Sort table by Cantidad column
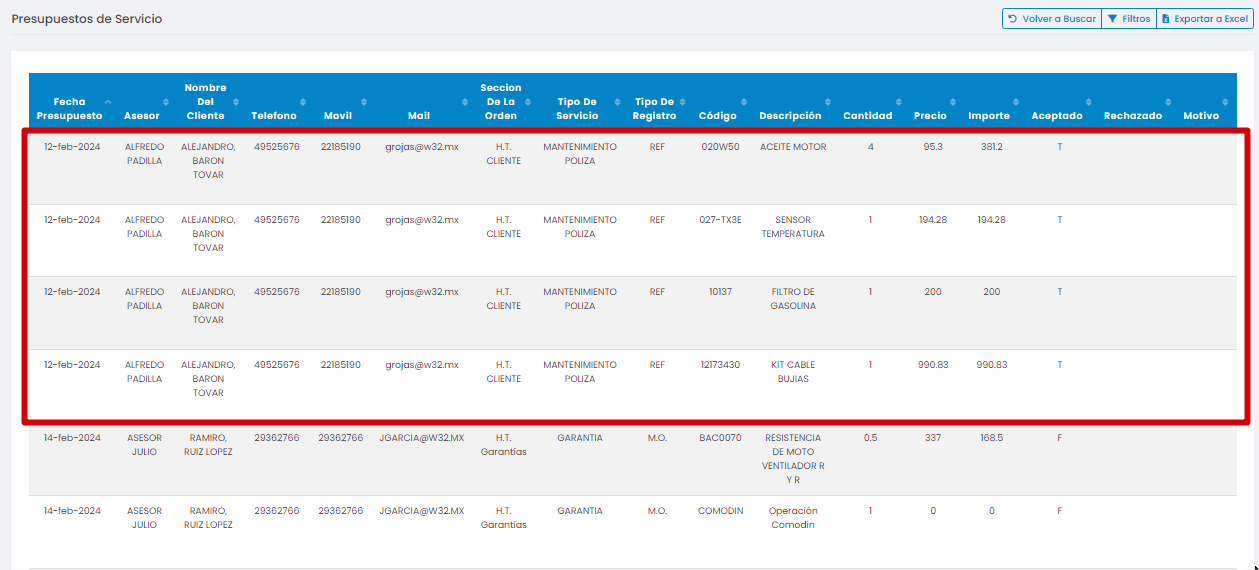The image size is (1259, 570). pyautogui.click(x=870, y=102)
